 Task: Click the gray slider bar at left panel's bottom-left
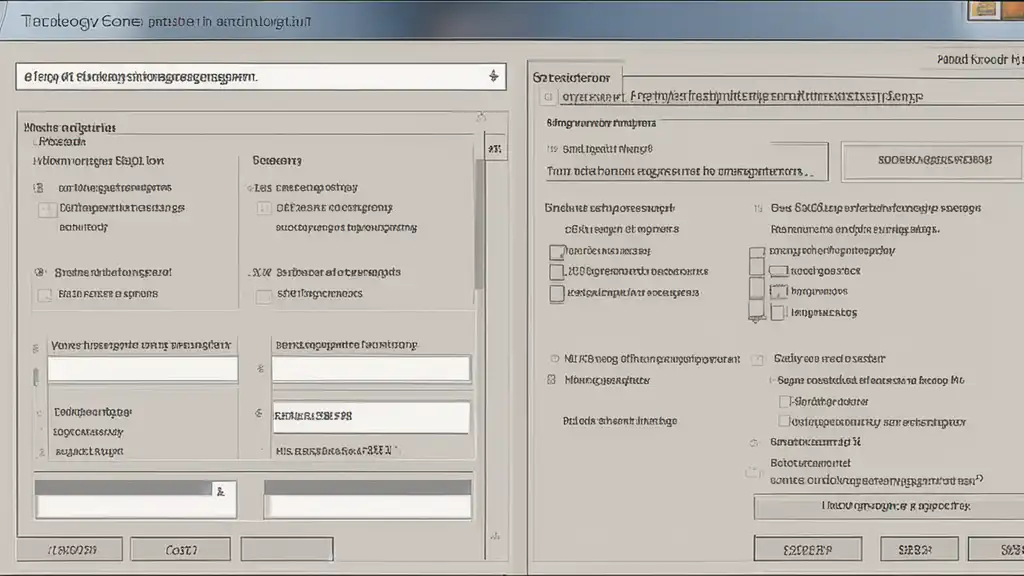[x=124, y=488]
